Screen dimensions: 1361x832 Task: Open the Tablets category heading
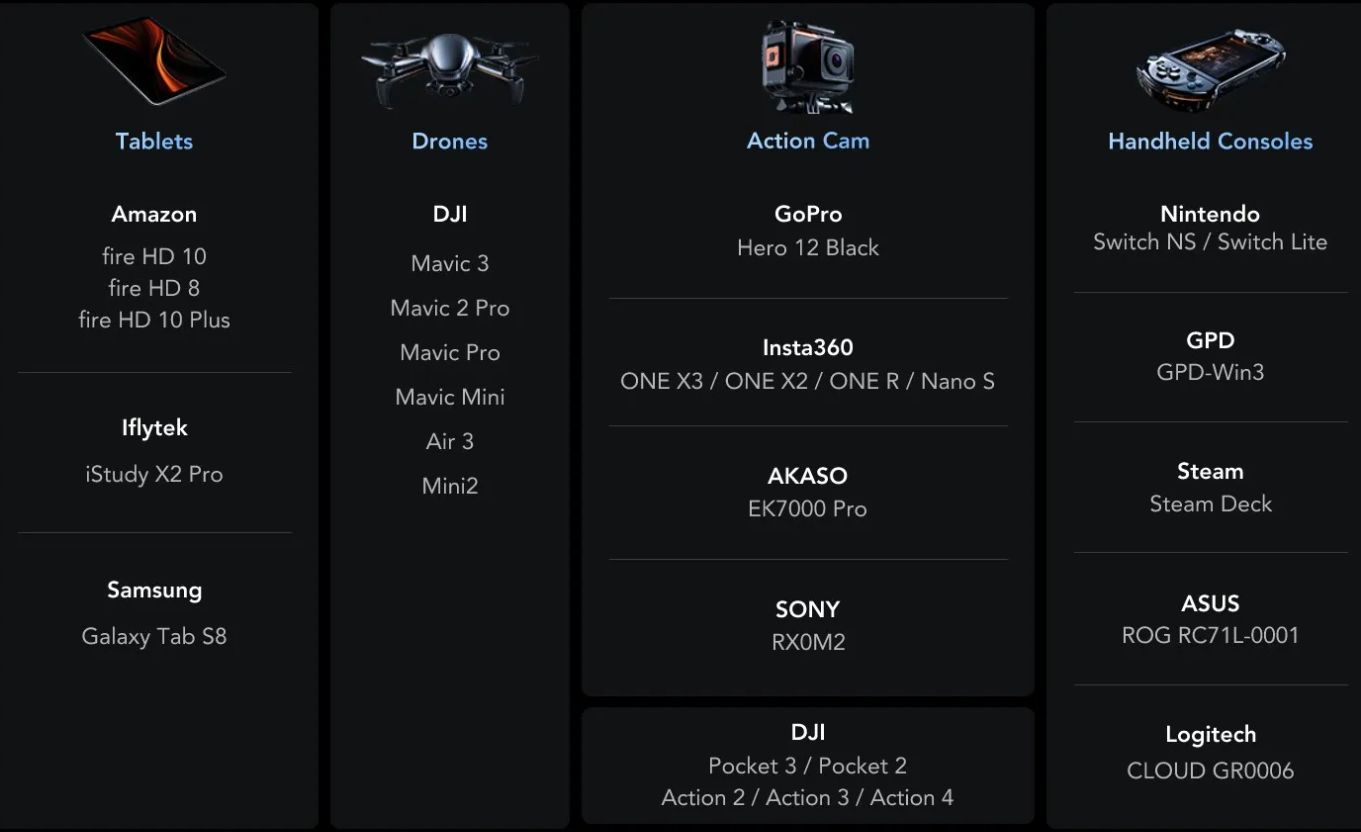[x=154, y=141]
